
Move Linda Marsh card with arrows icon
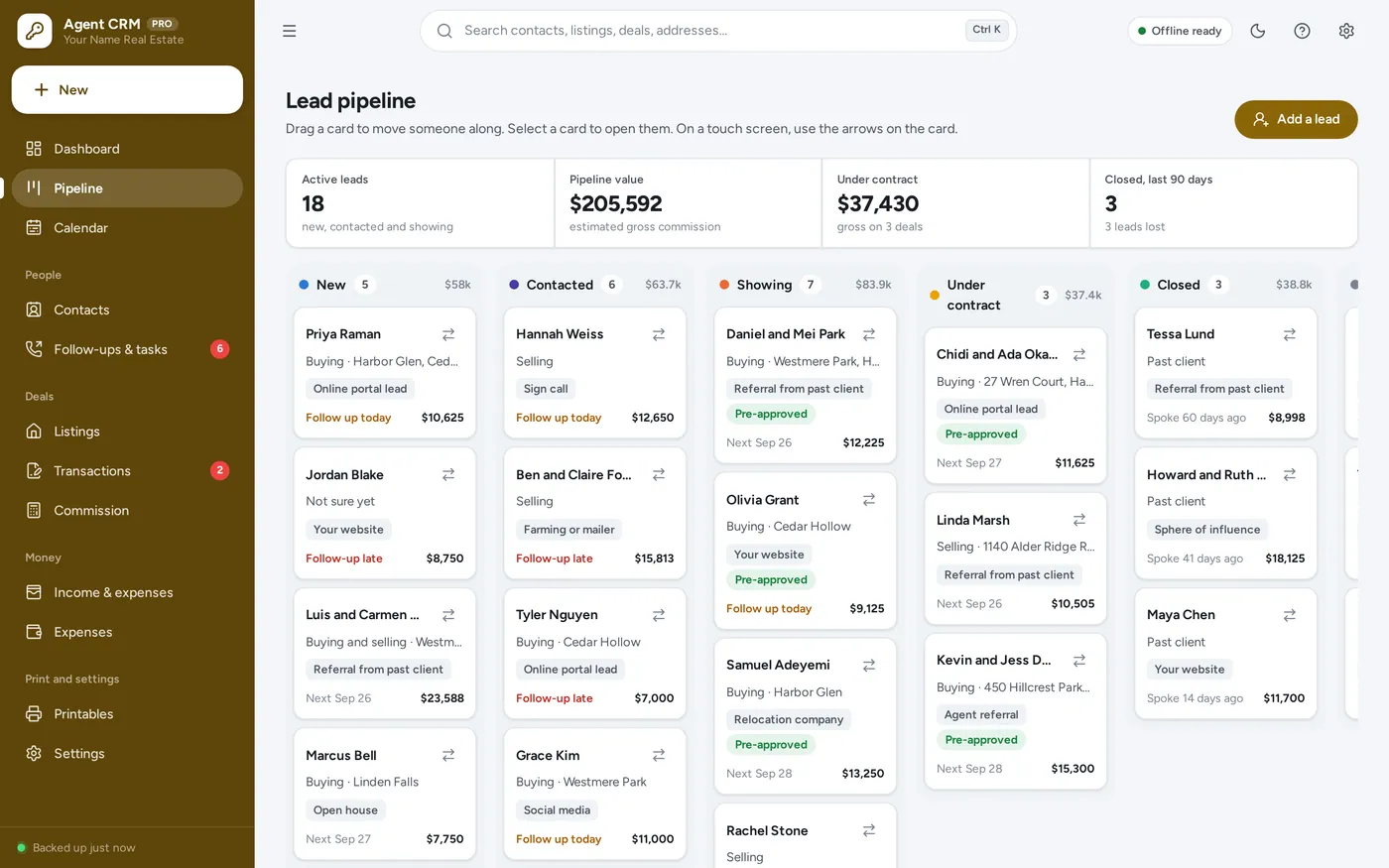(x=1079, y=520)
